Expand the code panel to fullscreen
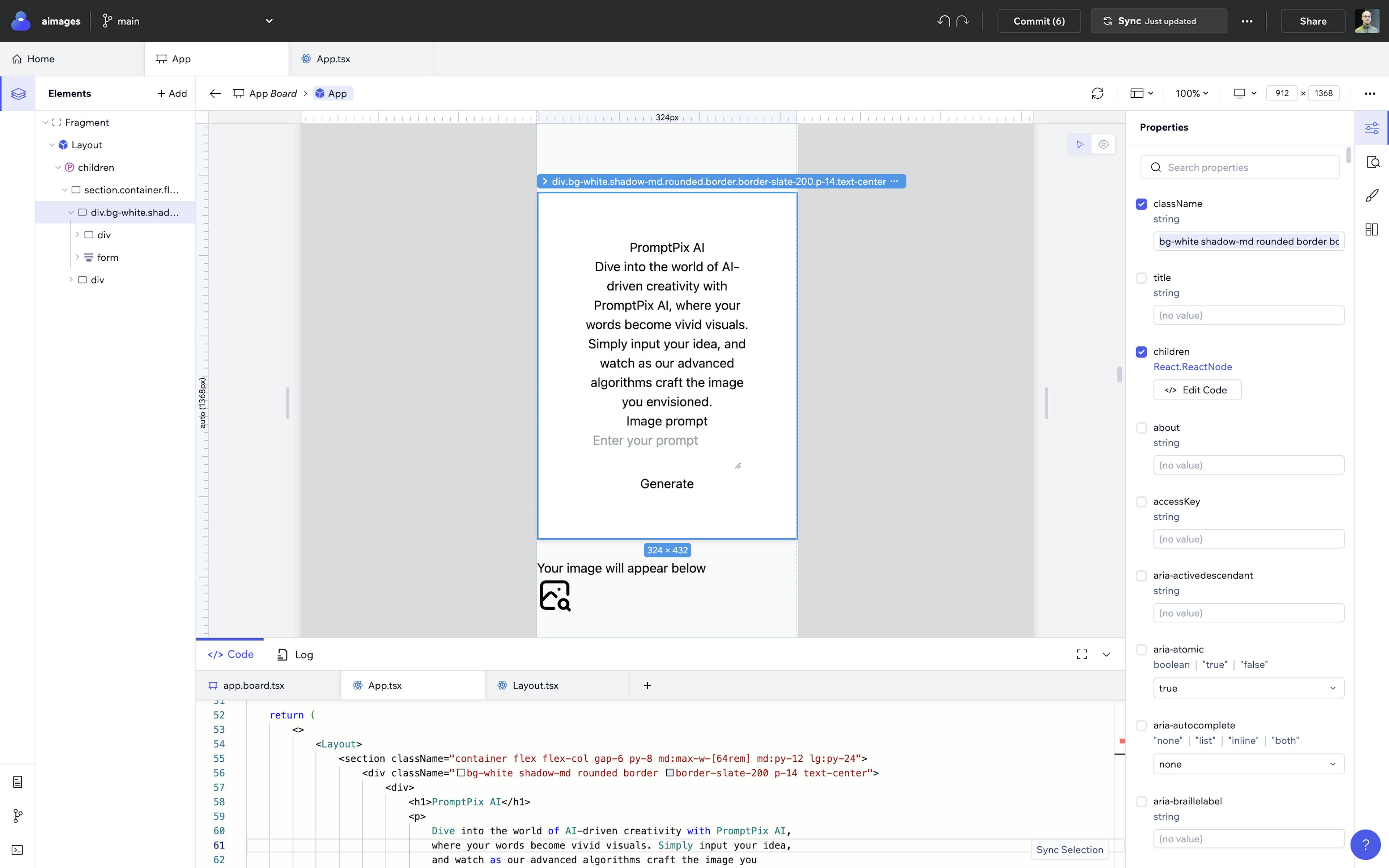Viewport: 1389px width, 868px height. tap(1081, 655)
